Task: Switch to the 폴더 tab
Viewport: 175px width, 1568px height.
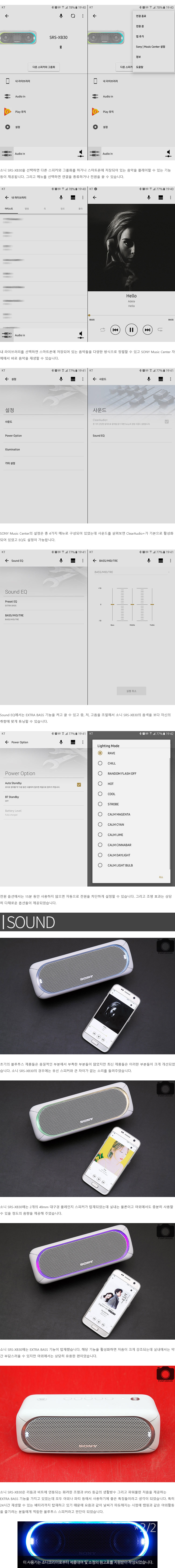Action: point(80,209)
